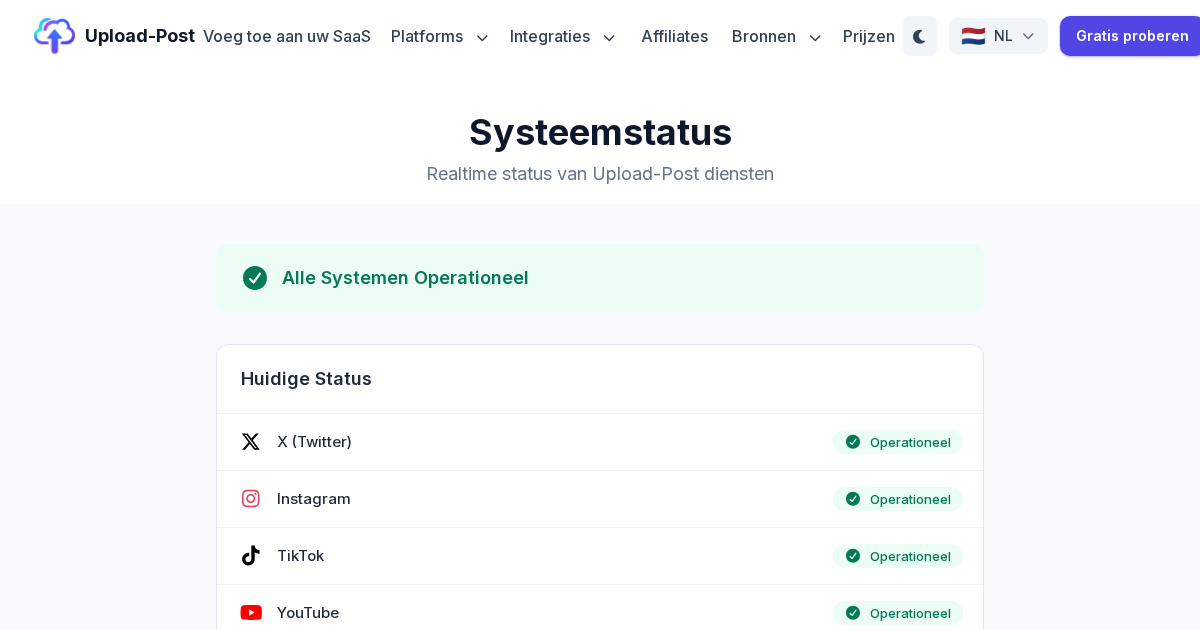Click the YouTube service name
The height and width of the screenshot is (630, 1200).
click(308, 613)
